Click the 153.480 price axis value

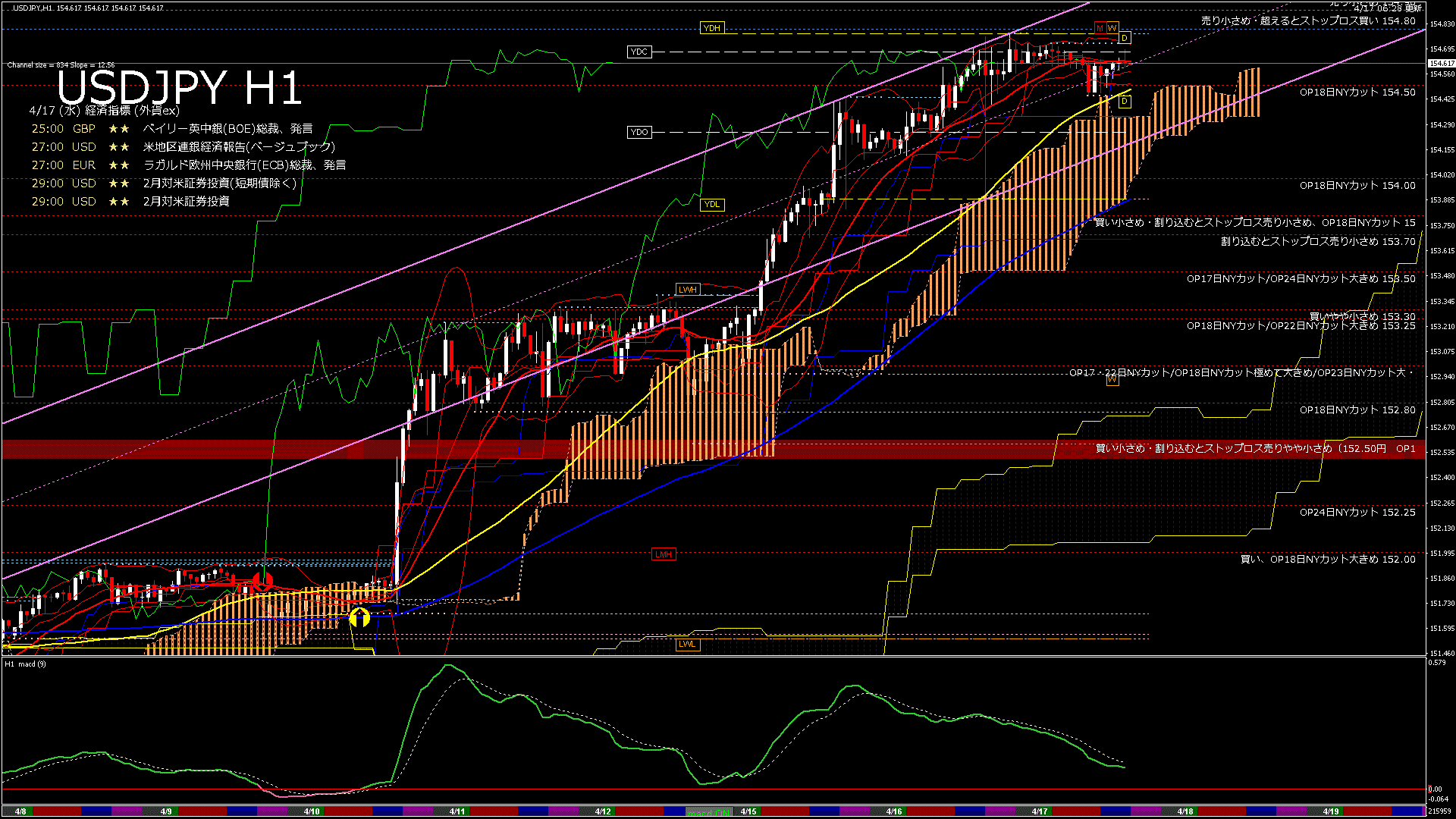tap(1442, 276)
